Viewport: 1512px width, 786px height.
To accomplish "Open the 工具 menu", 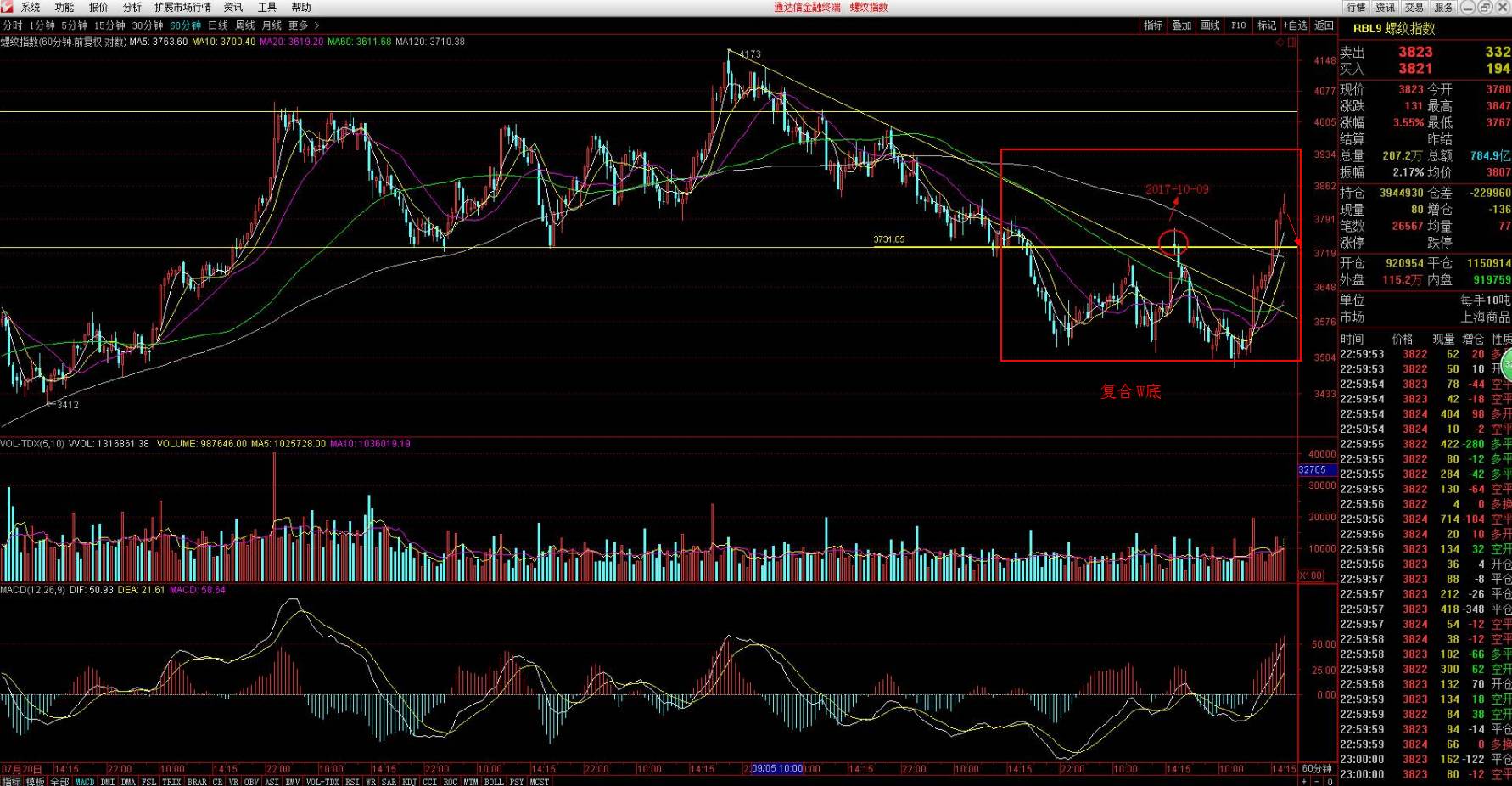I will click(267, 7).
